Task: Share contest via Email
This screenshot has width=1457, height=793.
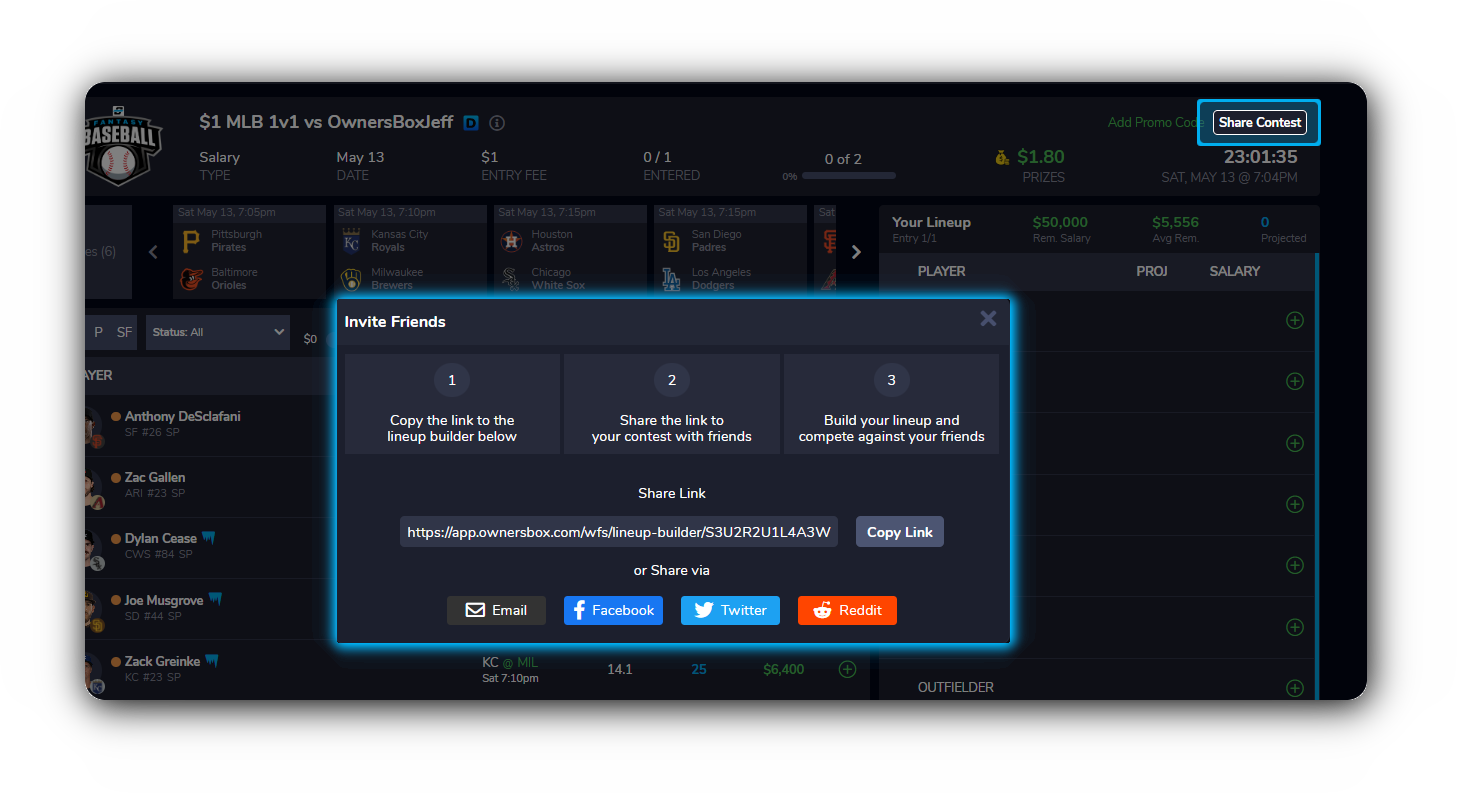Action: [x=496, y=610]
